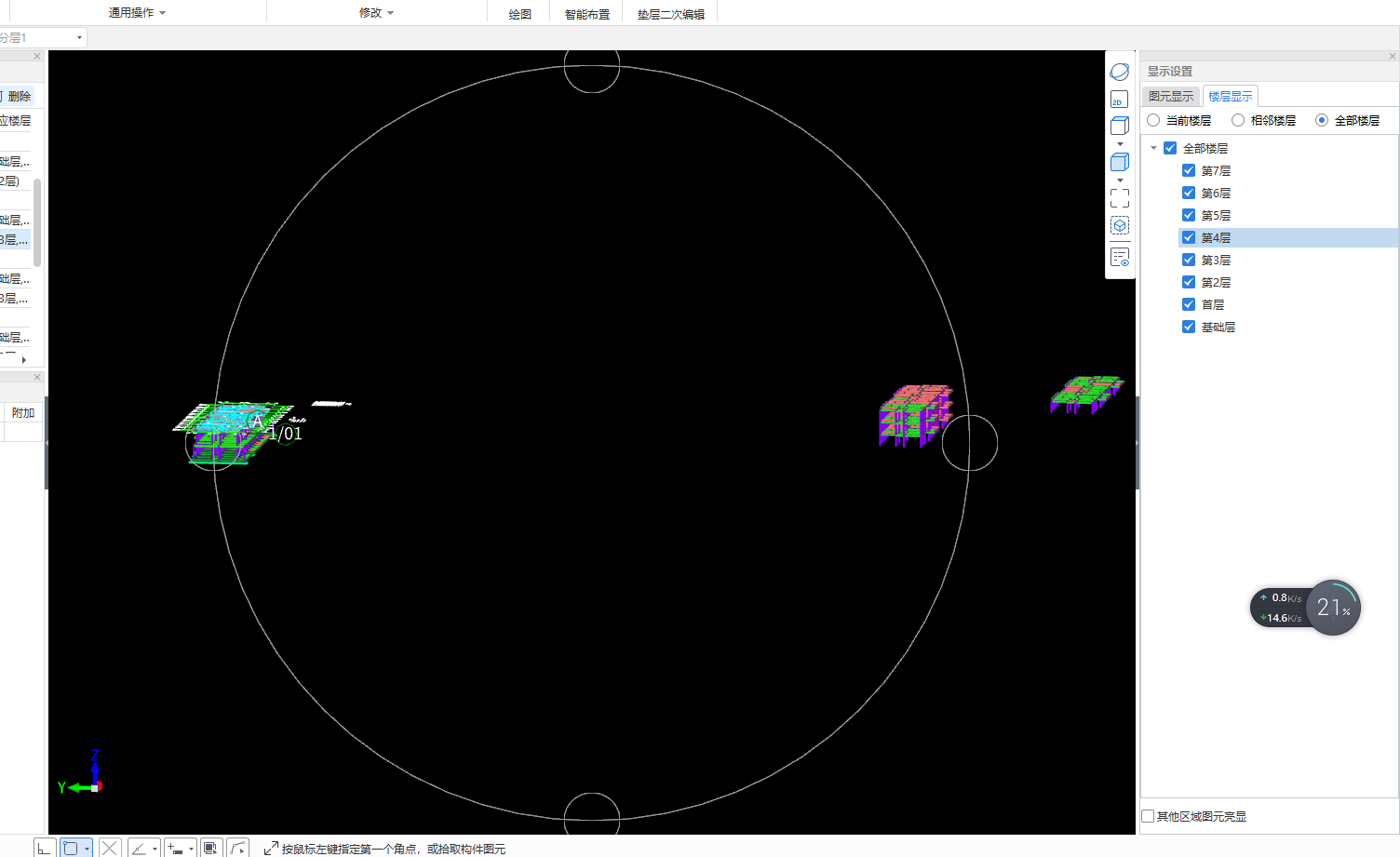Click the wireframe cube view icon
This screenshot has width=1400, height=857.
pyautogui.click(x=1120, y=126)
